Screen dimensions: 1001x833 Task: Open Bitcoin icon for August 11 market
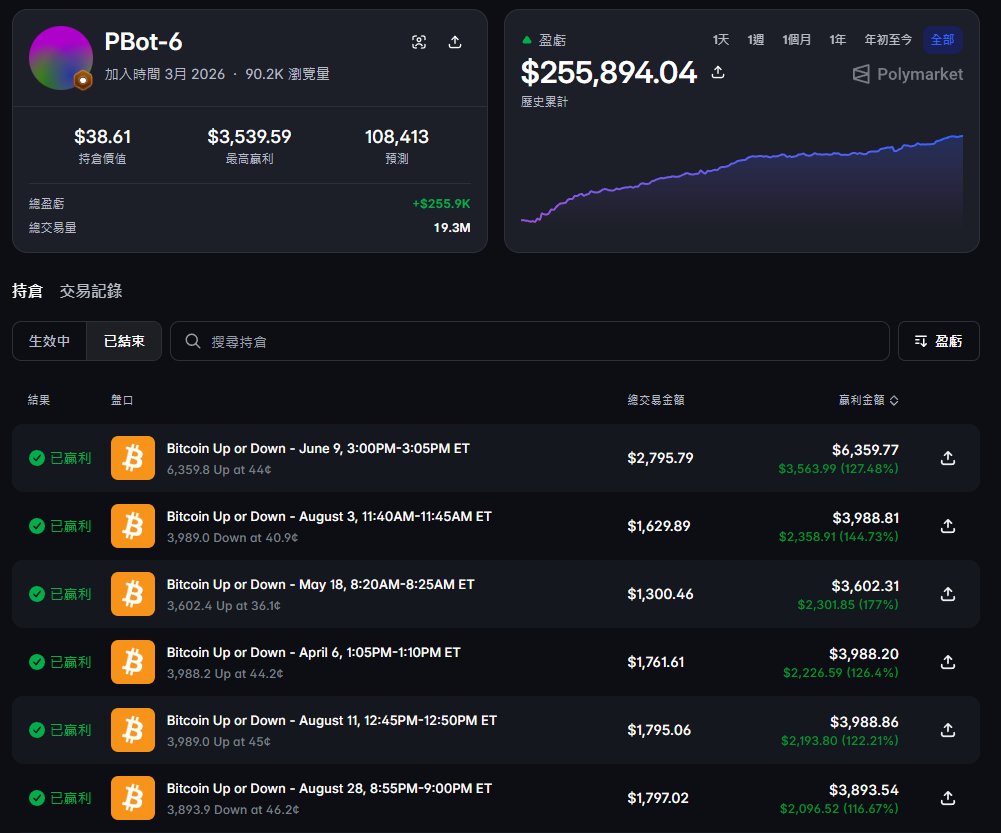pos(133,730)
